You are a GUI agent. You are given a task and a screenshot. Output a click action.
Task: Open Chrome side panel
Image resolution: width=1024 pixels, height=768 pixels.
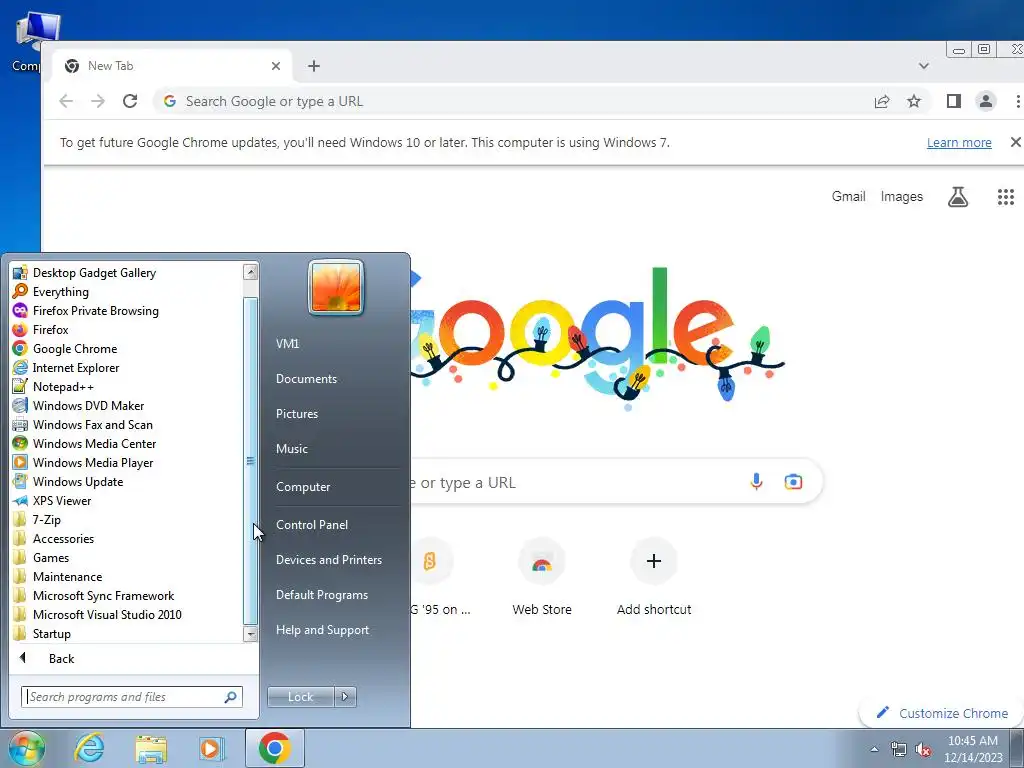[x=953, y=101]
